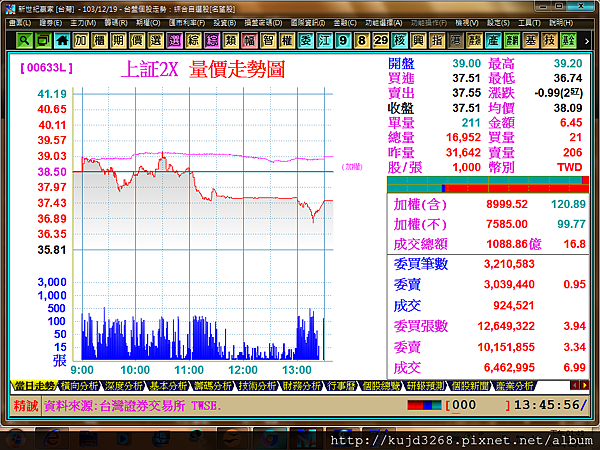
Task: Go to home with the house icon
Action: coord(62,40)
